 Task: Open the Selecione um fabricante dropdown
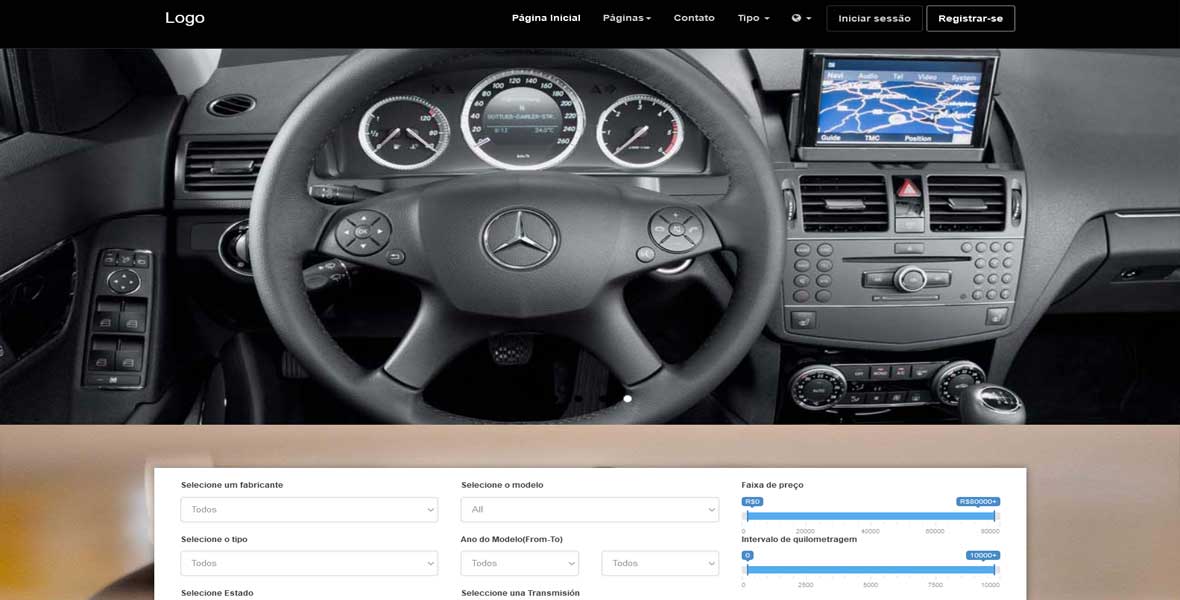309,510
